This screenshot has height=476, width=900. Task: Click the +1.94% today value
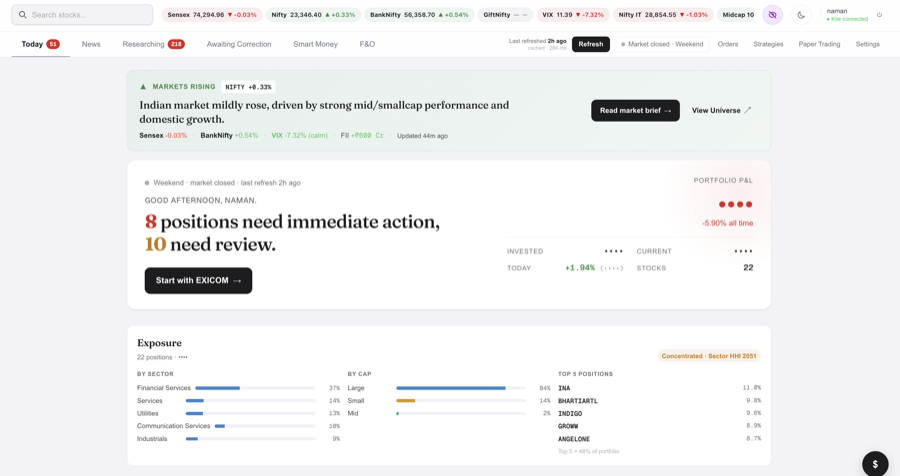tap(580, 268)
